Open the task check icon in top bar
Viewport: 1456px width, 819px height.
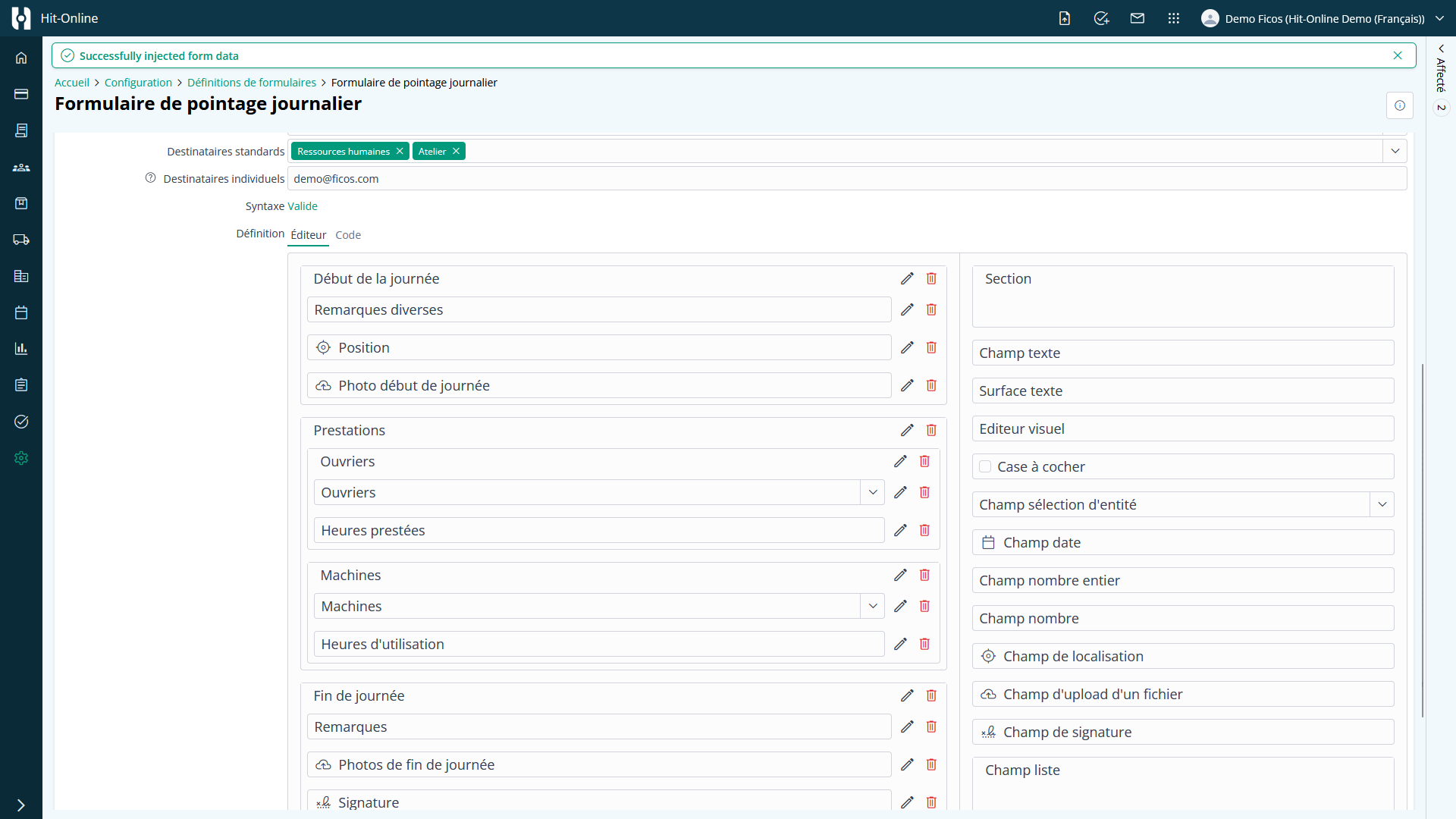pyautogui.click(x=1101, y=18)
